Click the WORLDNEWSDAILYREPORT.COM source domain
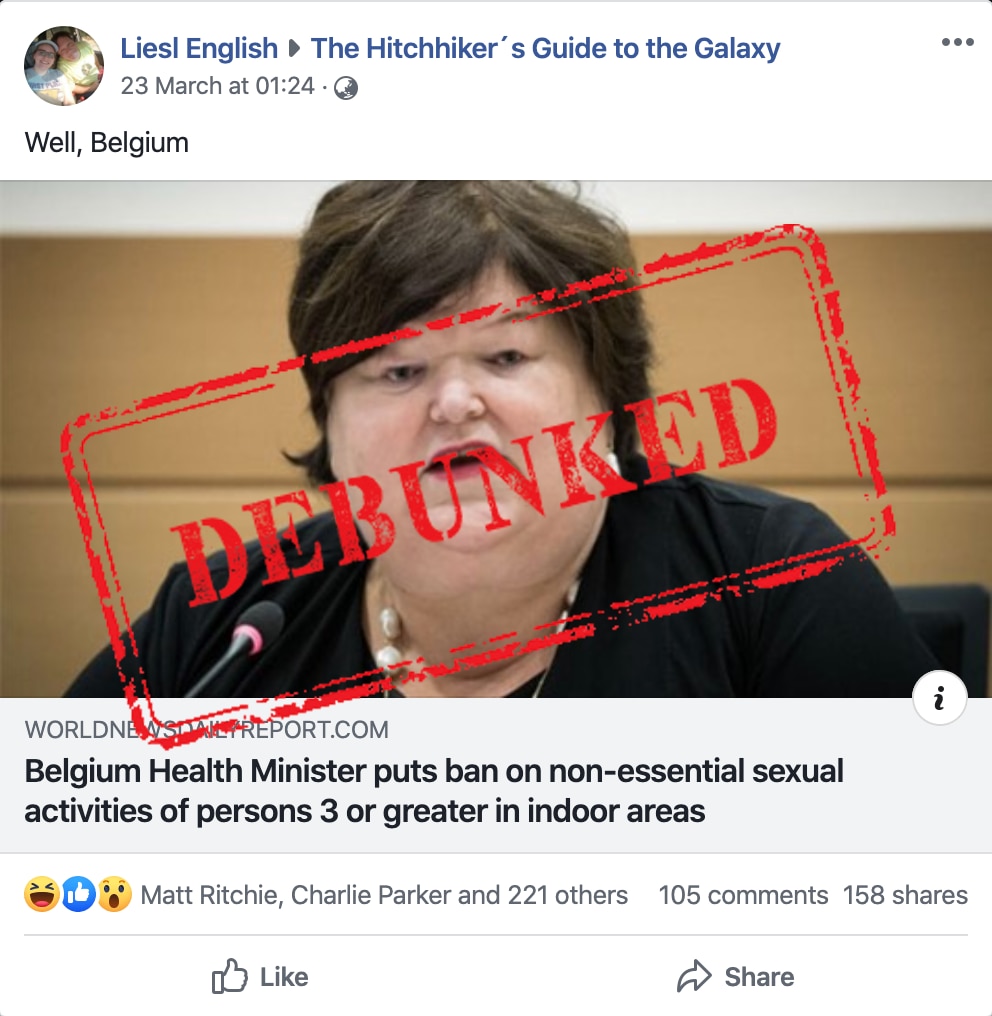 coord(207,730)
